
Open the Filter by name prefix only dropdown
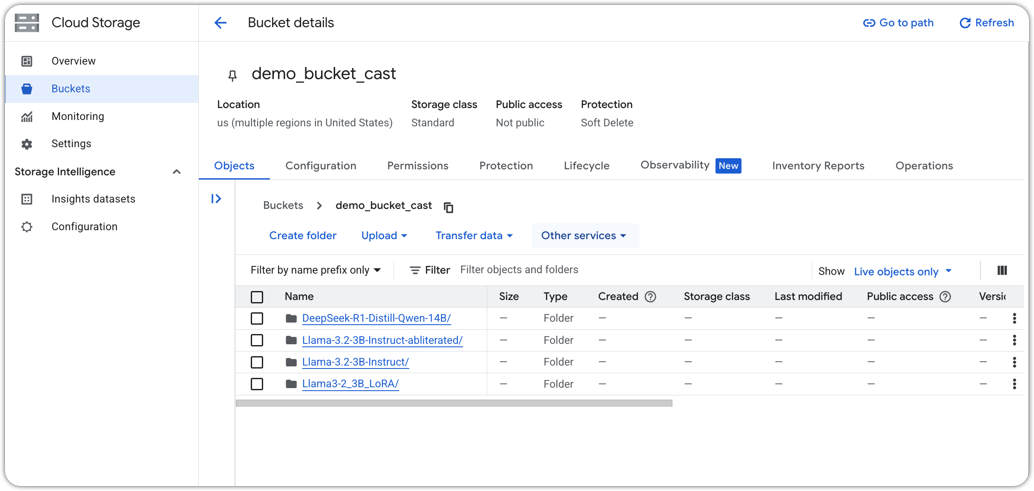point(316,270)
